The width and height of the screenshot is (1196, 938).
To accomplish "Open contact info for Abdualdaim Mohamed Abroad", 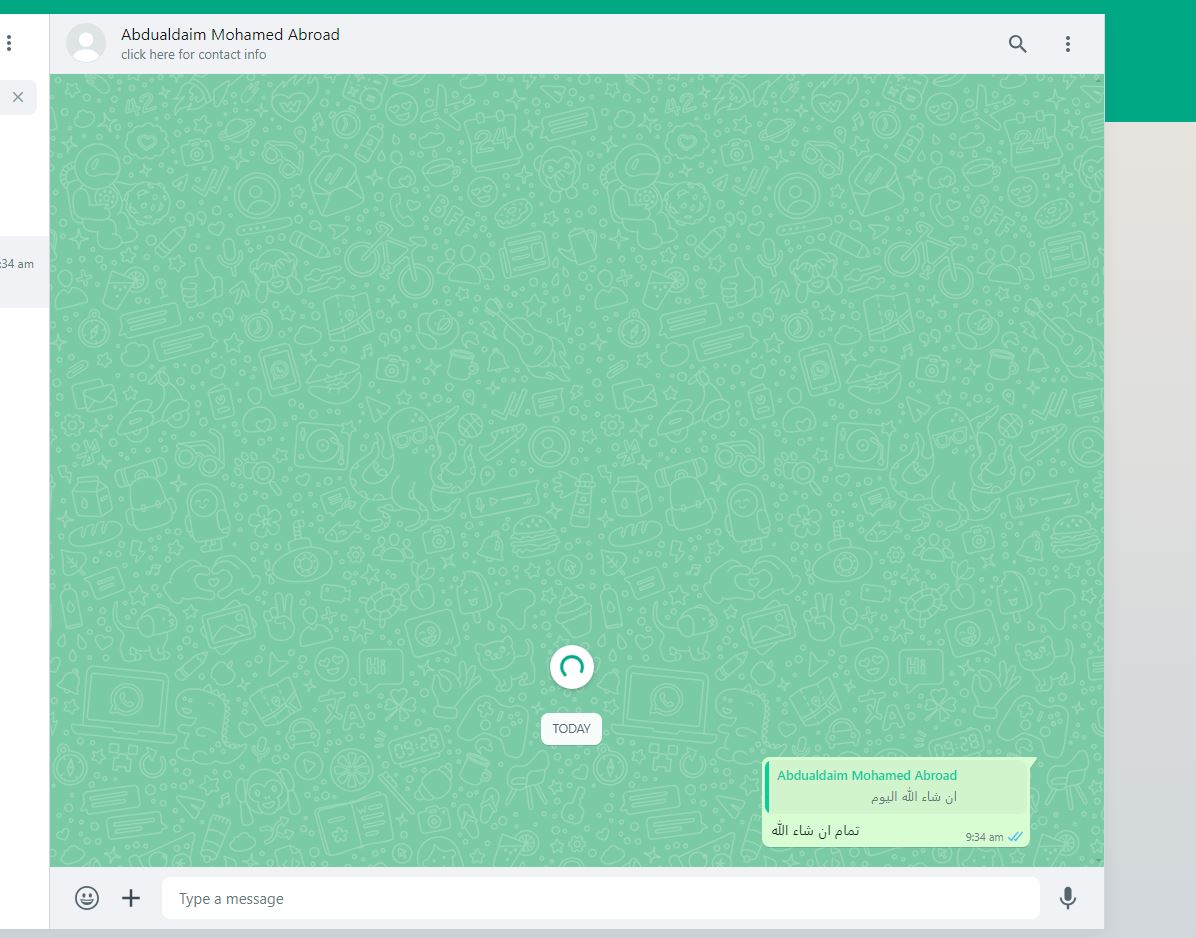I will pyautogui.click(x=230, y=34).
